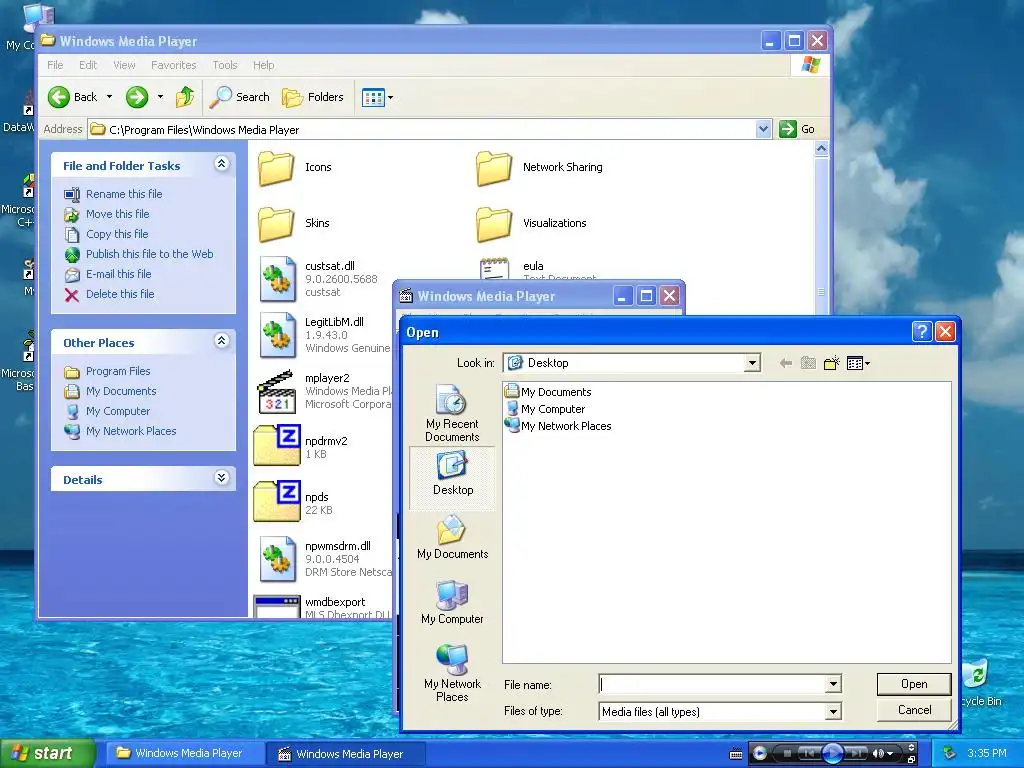The width and height of the screenshot is (1024, 768).
Task: Open the Forward button history dropdown arrow
Action: point(160,97)
